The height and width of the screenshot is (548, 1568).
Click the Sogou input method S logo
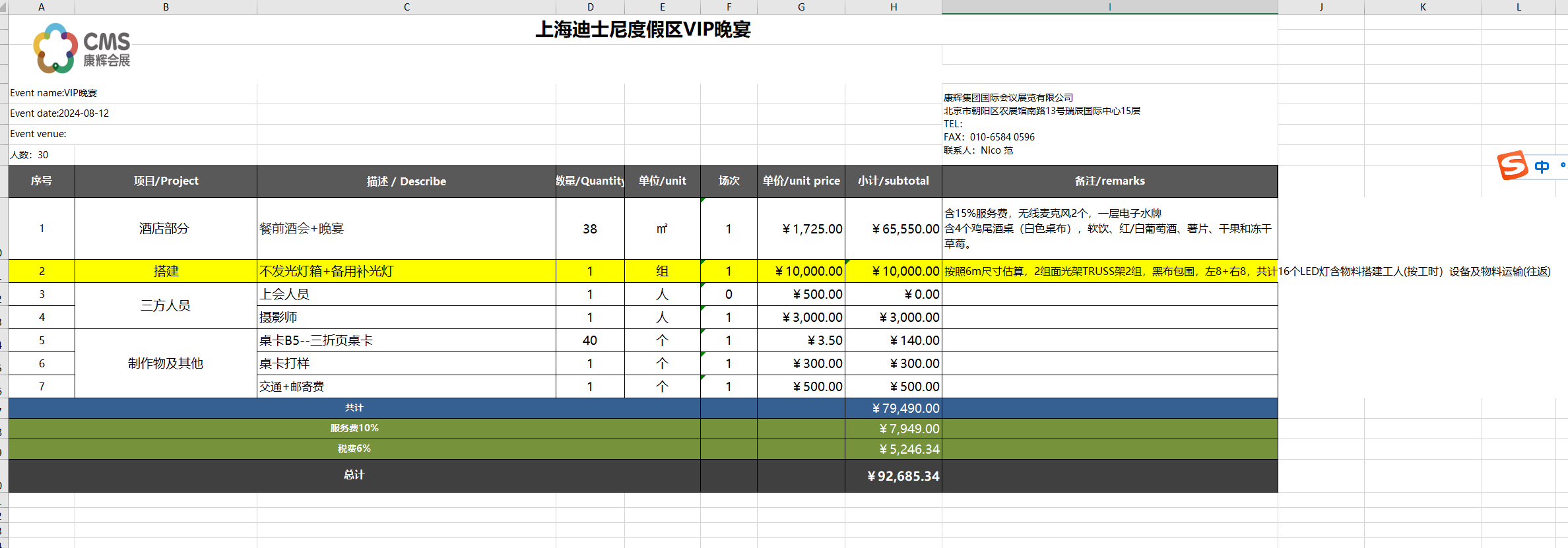point(1512,165)
